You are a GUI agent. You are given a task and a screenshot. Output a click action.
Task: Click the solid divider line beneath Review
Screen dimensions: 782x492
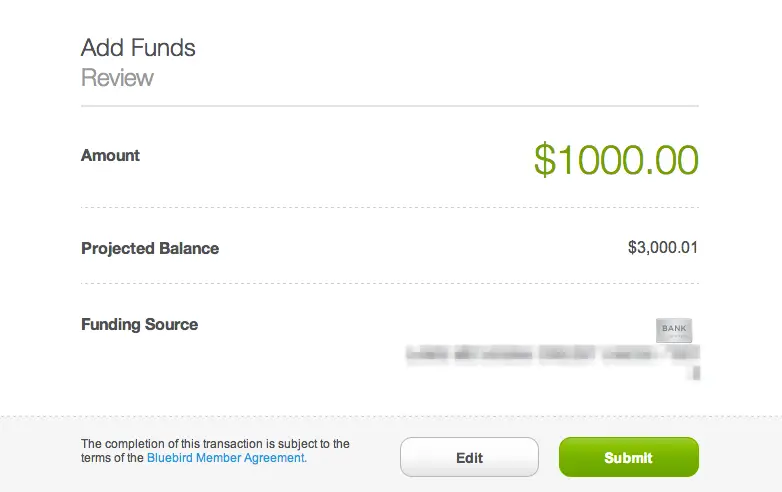[x=390, y=106]
